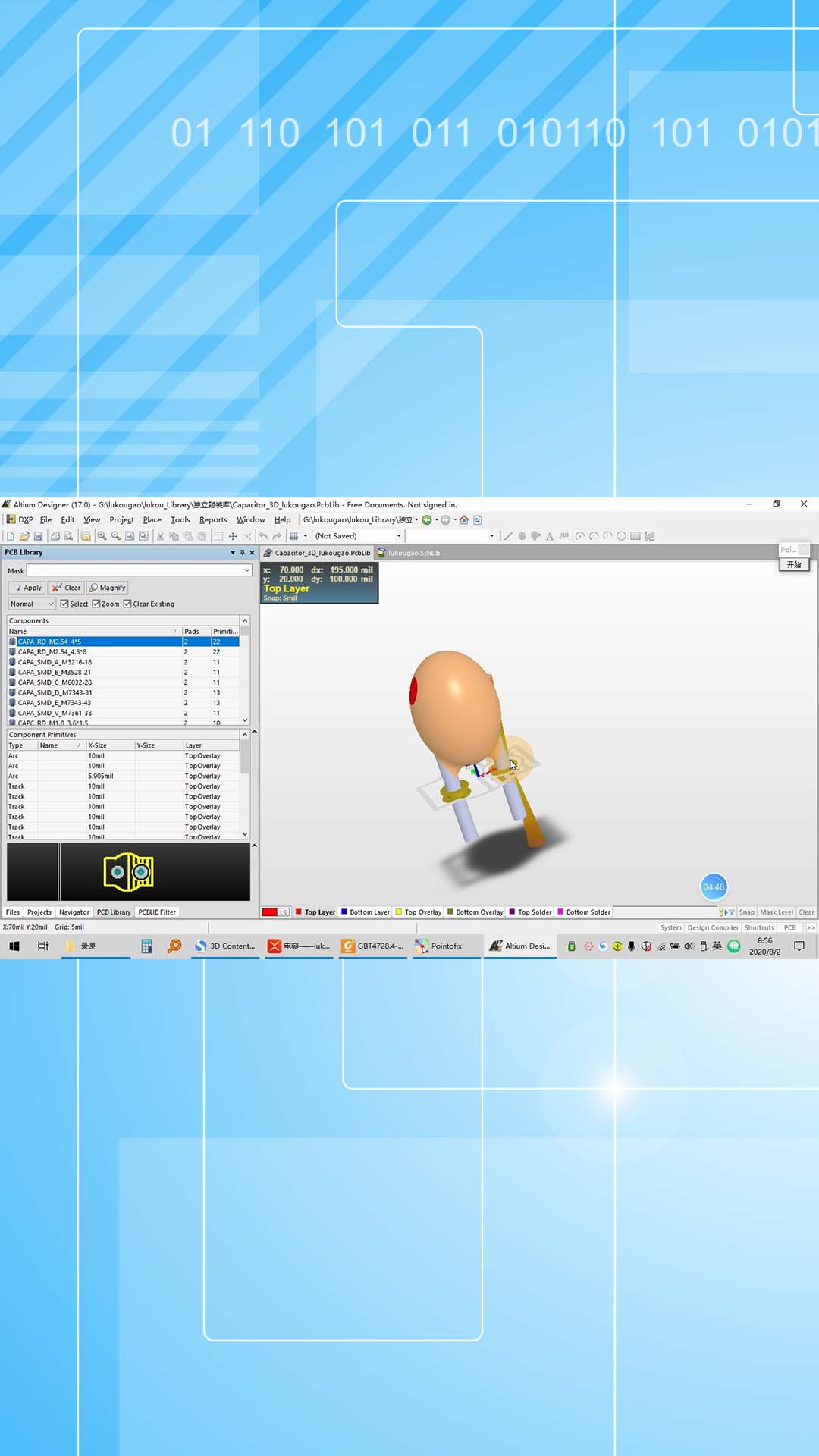Open the Tools menu

click(180, 520)
